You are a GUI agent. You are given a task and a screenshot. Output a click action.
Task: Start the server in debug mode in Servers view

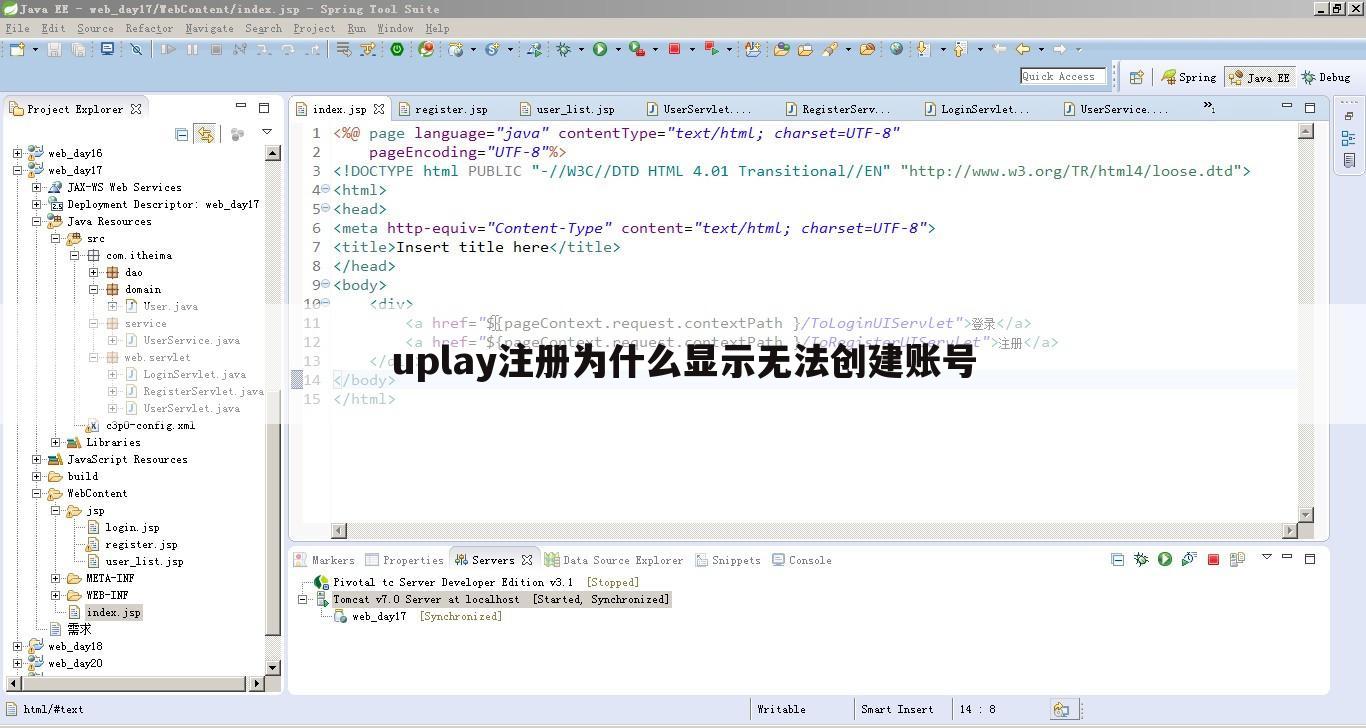(1141, 559)
